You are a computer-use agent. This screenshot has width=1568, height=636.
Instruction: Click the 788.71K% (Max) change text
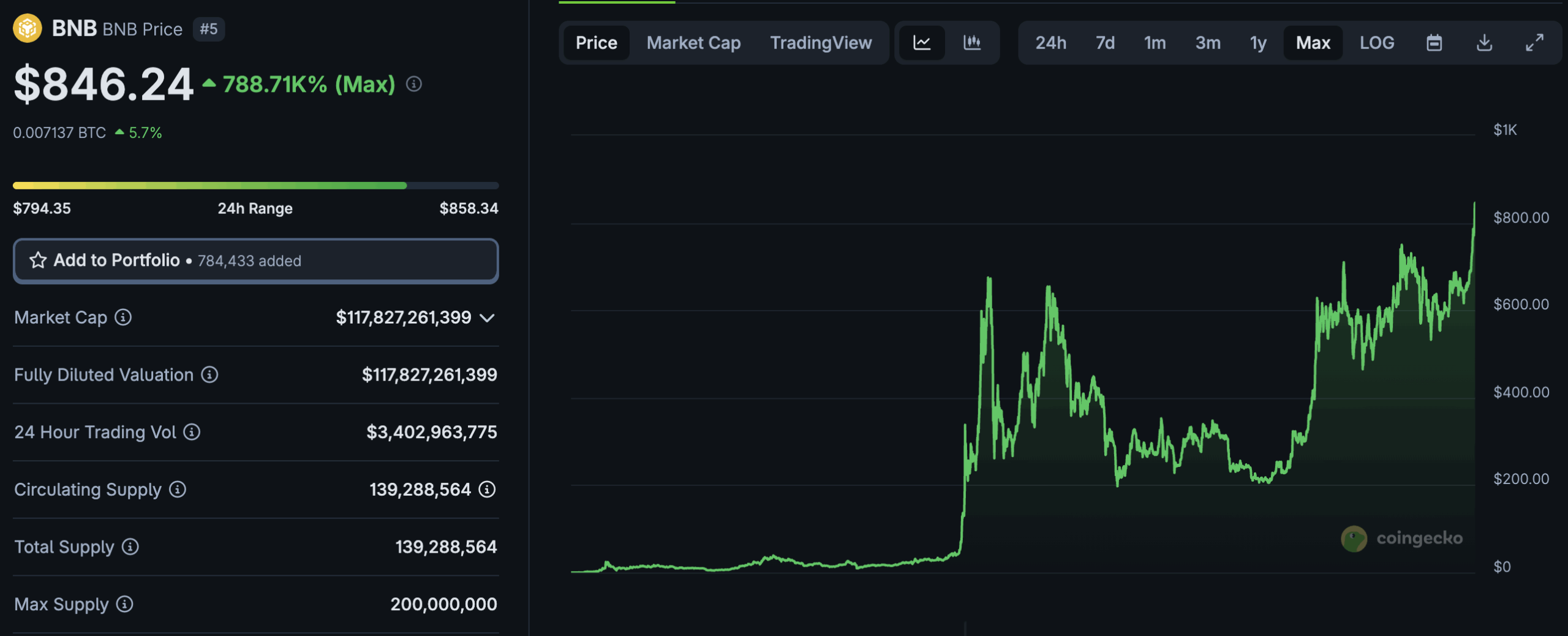coord(309,84)
